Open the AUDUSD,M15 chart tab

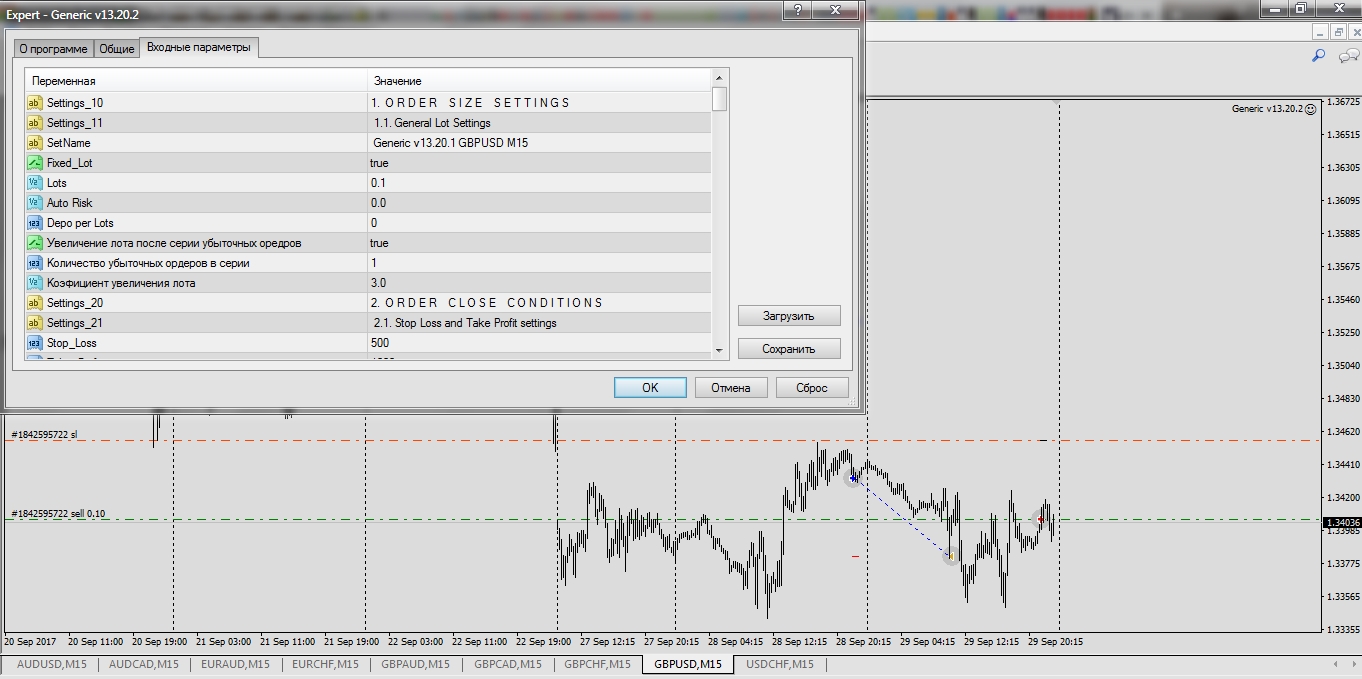(52, 664)
